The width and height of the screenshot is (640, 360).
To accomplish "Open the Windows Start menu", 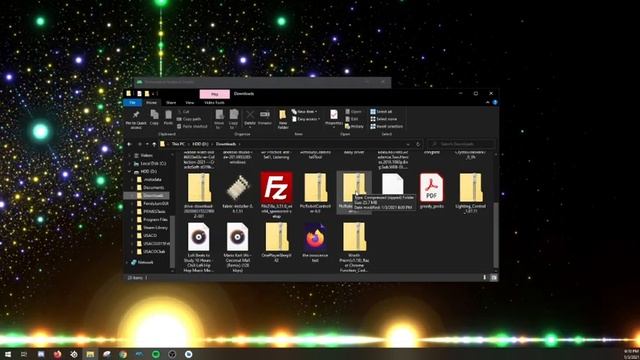I will (8, 354).
